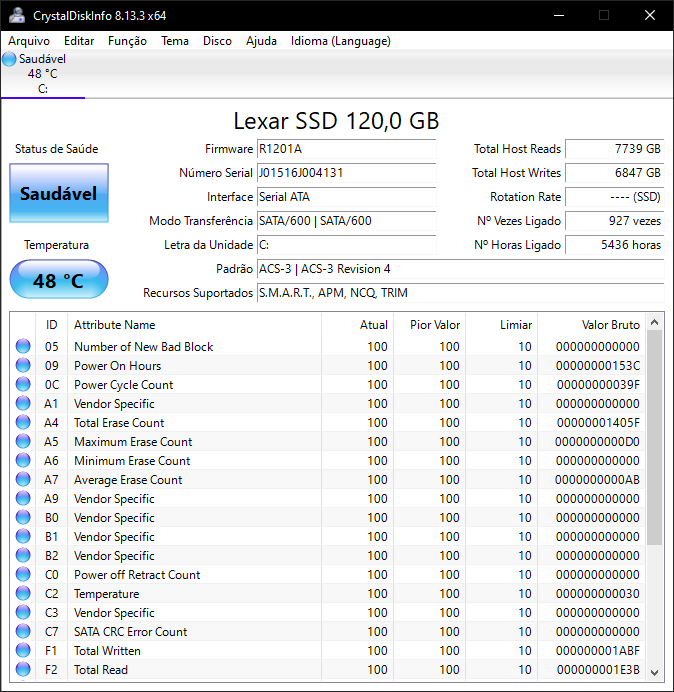
Task: Click the Pior Valor column header
Action: click(429, 325)
